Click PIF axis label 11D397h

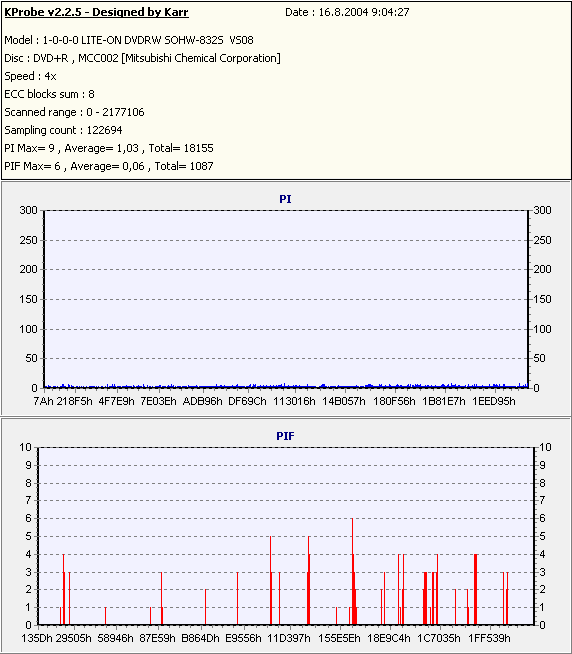[289, 638]
